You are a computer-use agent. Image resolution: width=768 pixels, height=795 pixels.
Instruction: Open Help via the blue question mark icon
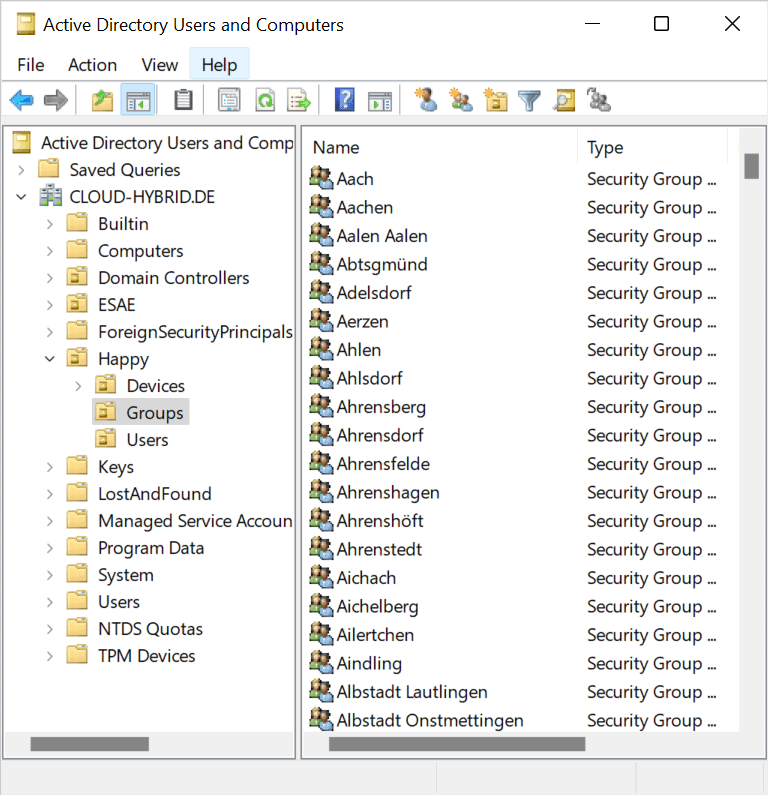(345, 100)
